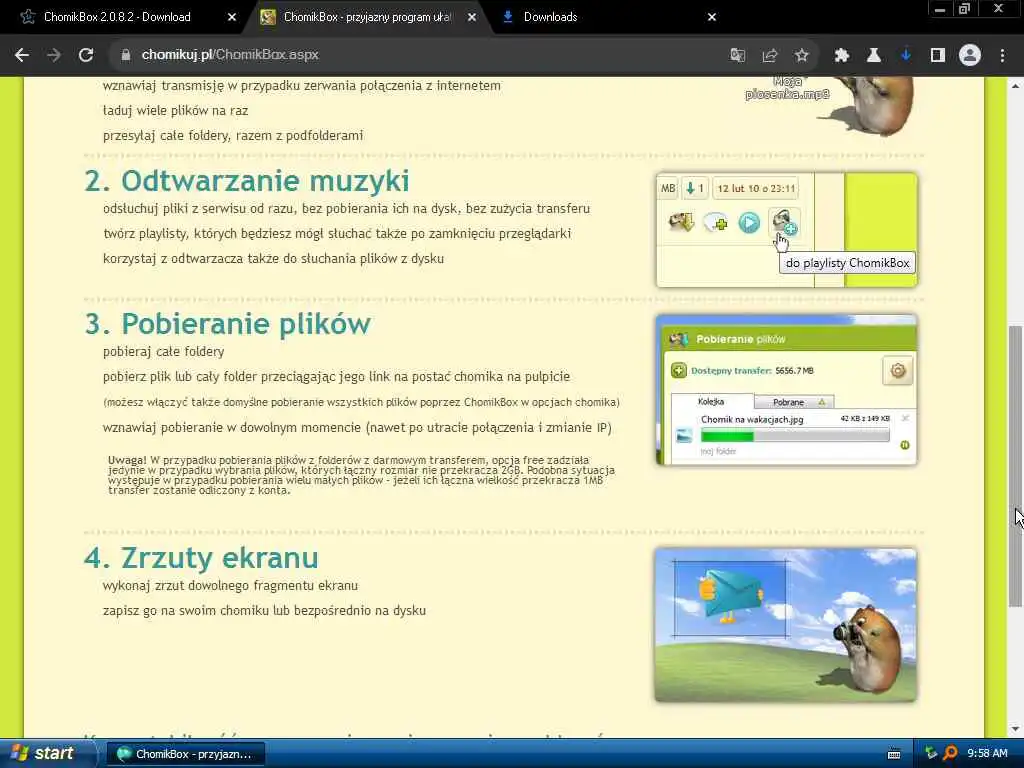The height and width of the screenshot is (768, 1024).
Task: Click the lock icon in address bar
Action: pos(126,56)
